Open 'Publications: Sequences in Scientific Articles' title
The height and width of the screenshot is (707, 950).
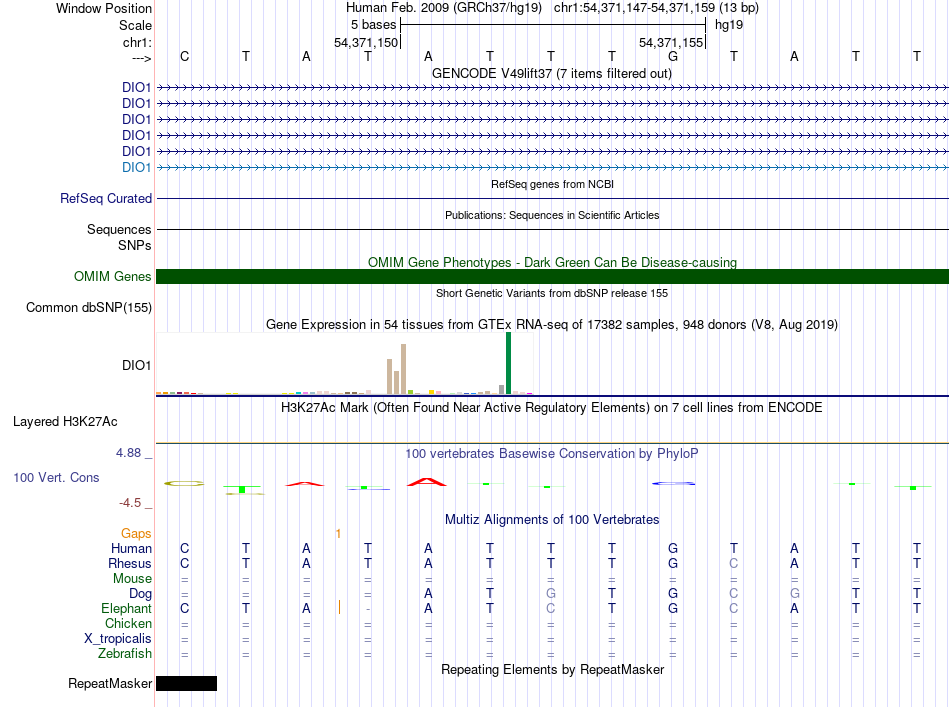[552, 215]
